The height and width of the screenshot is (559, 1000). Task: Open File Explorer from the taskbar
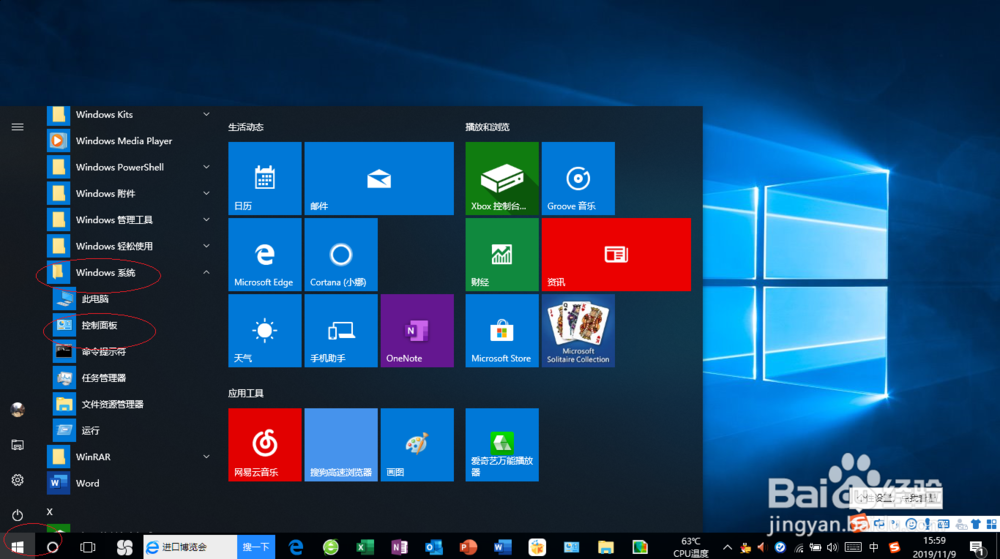coord(606,547)
